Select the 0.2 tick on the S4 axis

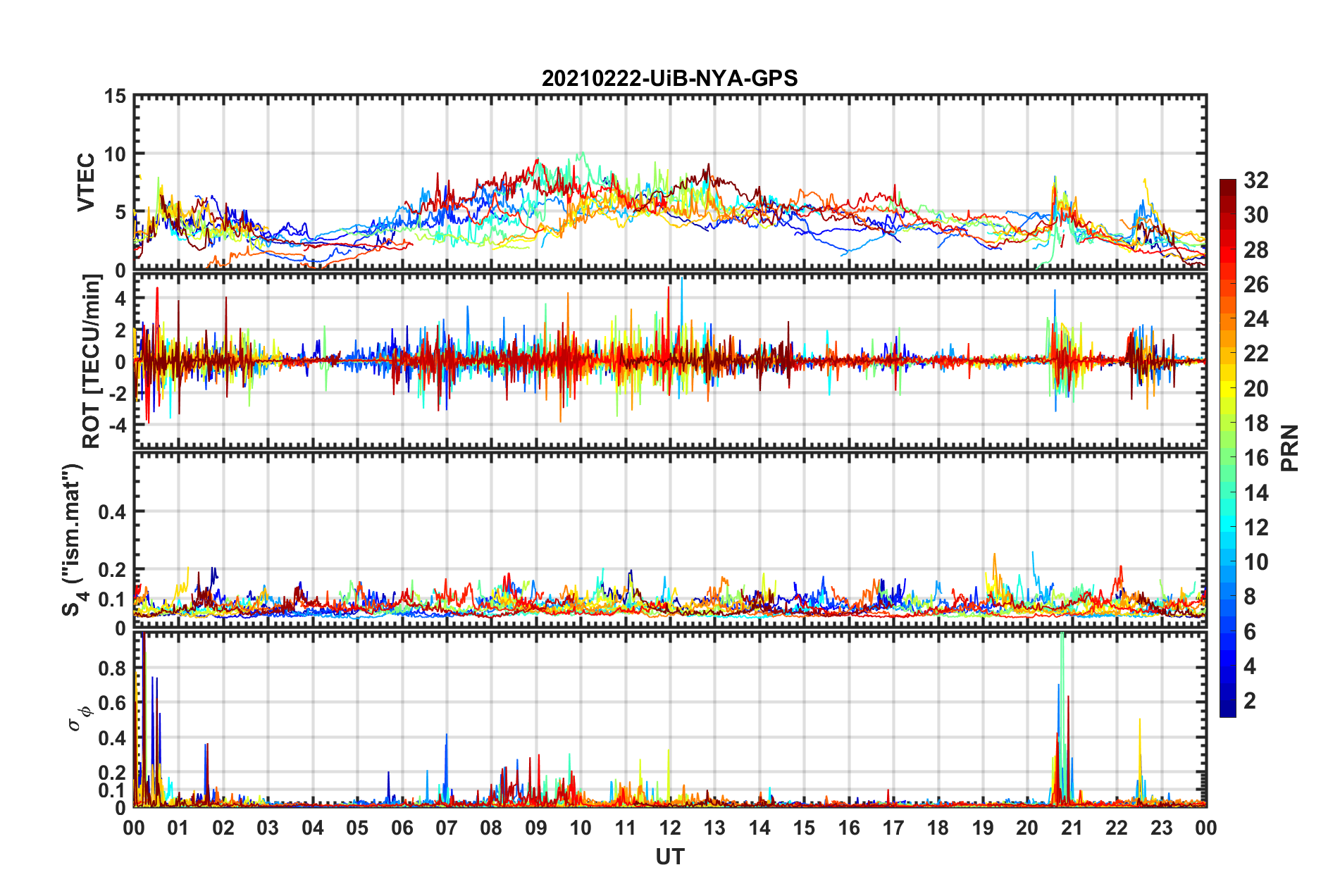(x=112, y=570)
